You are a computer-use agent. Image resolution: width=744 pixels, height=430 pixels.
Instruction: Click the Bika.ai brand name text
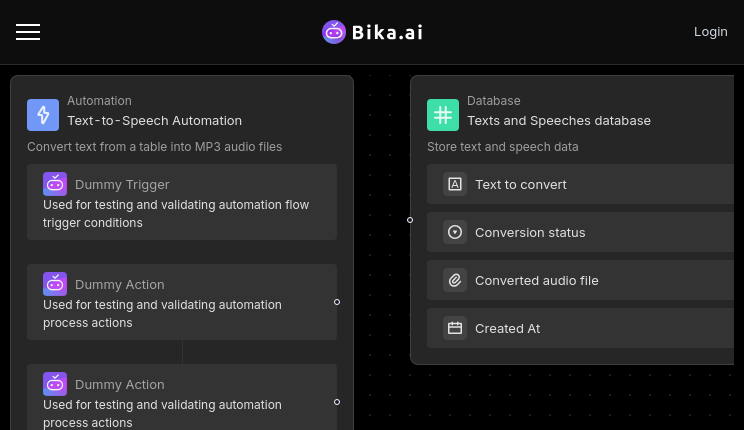point(387,32)
